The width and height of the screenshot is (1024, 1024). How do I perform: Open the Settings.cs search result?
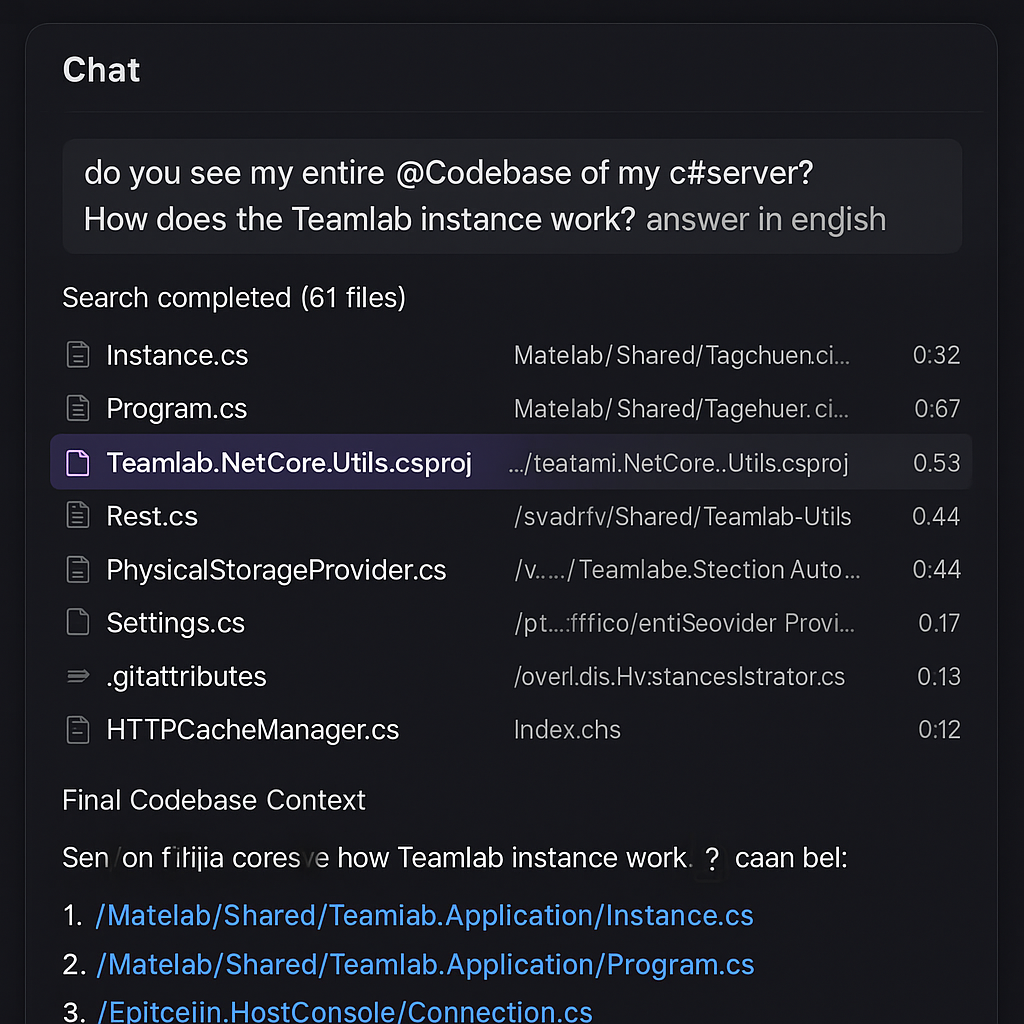click(511, 622)
